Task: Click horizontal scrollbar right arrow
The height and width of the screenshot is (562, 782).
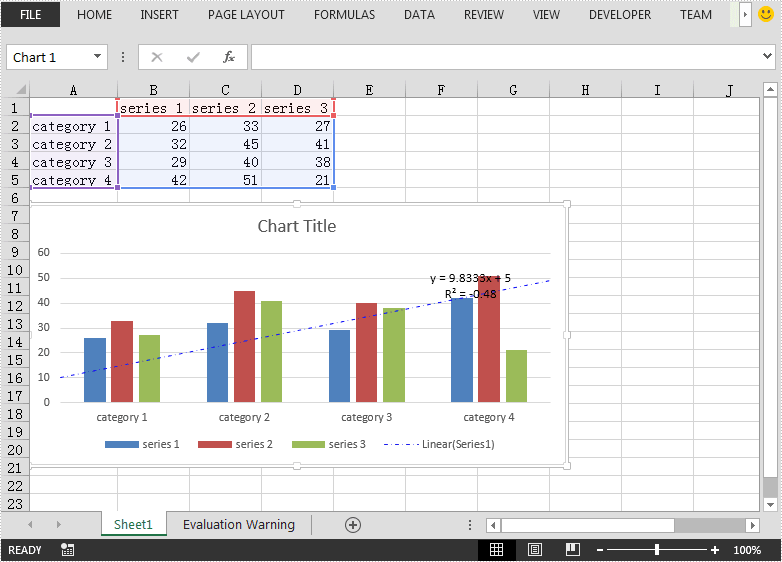Action: pyautogui.click(x=753, y=525)
